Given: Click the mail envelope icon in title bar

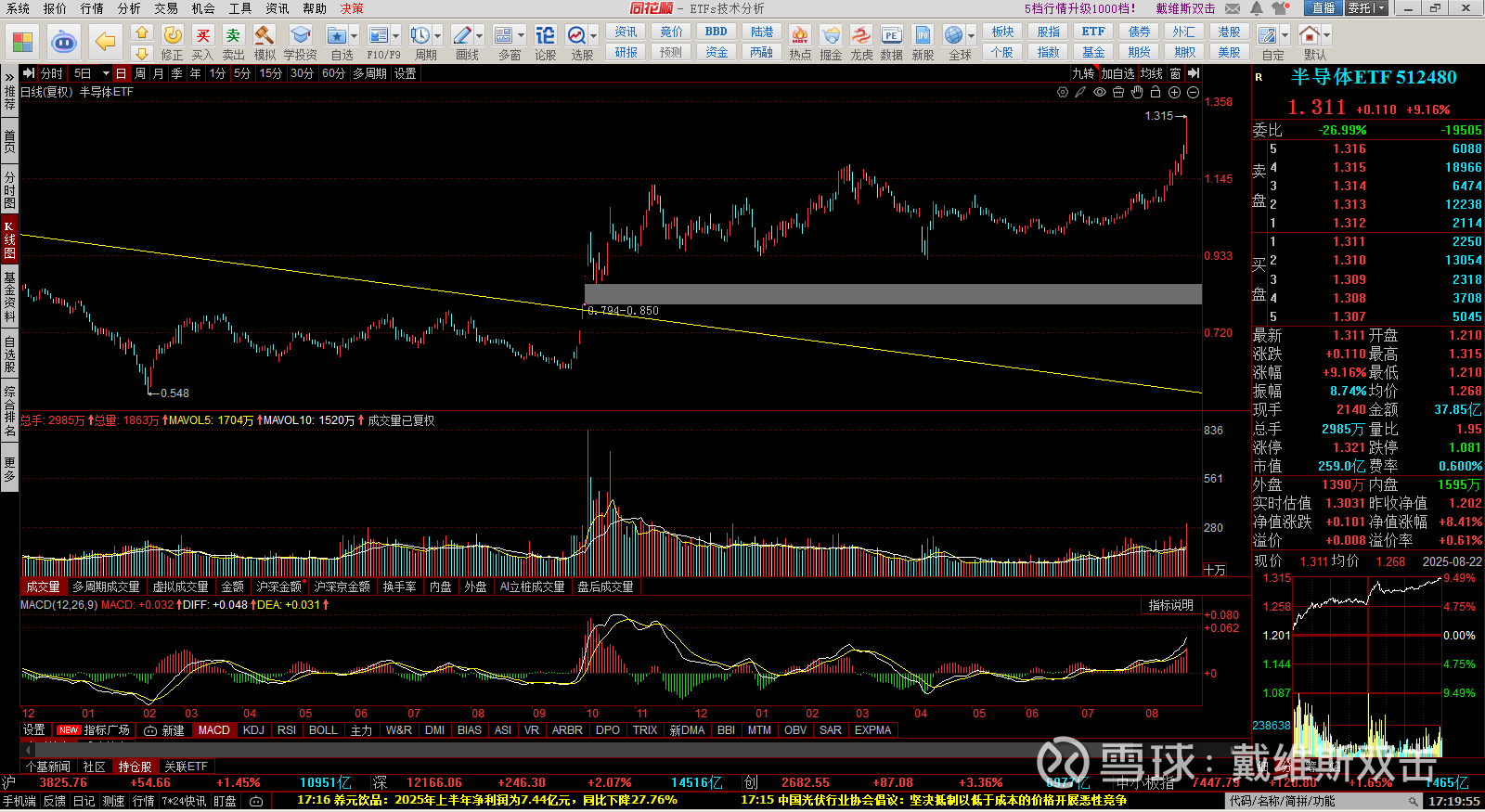Looking at the screenshot, I should tap(1233, 8).
